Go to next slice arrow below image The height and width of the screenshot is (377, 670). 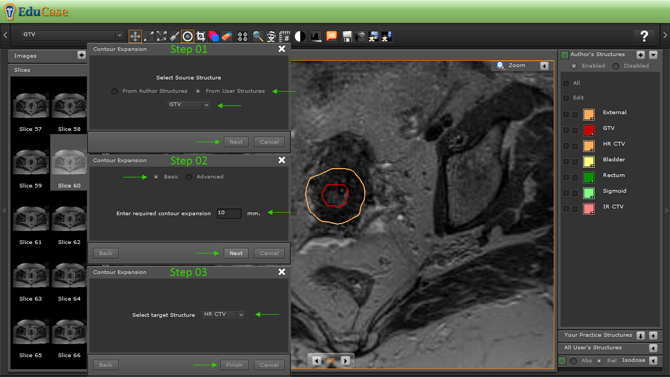pos(345,361)
